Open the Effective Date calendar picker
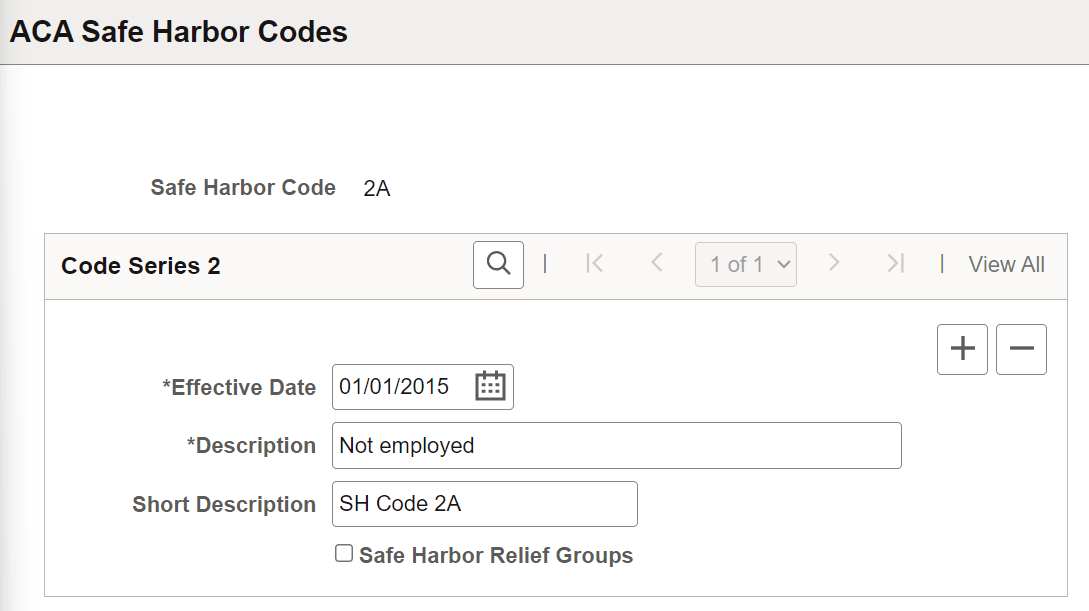Image resolution: width=1089 pixels, height=611 pixels. coord(490,386)
